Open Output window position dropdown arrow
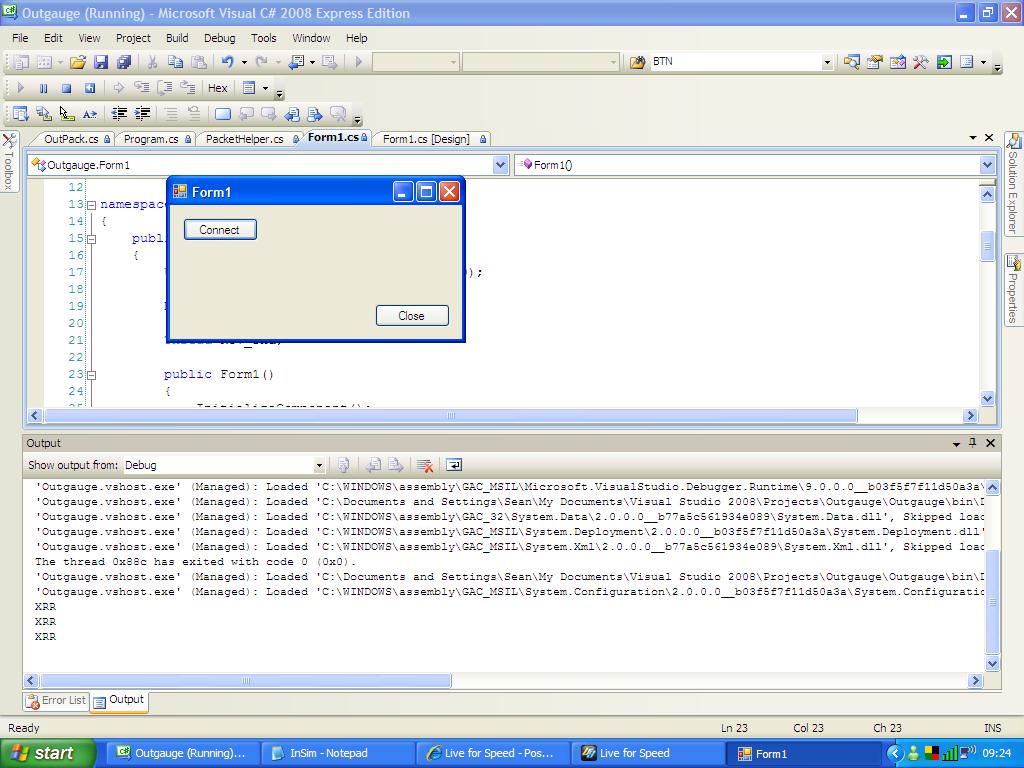This screenshot has height=768, width=1024. (x=956, y=443)
